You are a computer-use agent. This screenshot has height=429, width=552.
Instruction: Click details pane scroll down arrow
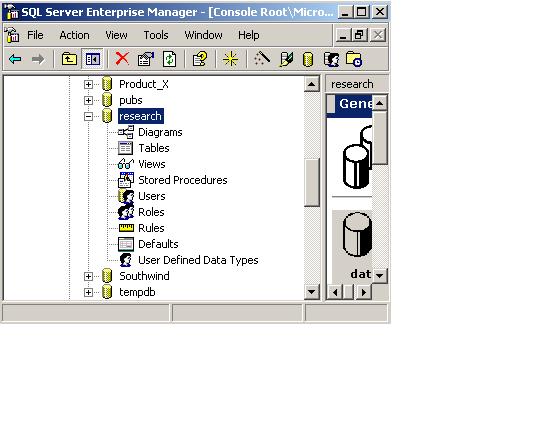point(380,275)
